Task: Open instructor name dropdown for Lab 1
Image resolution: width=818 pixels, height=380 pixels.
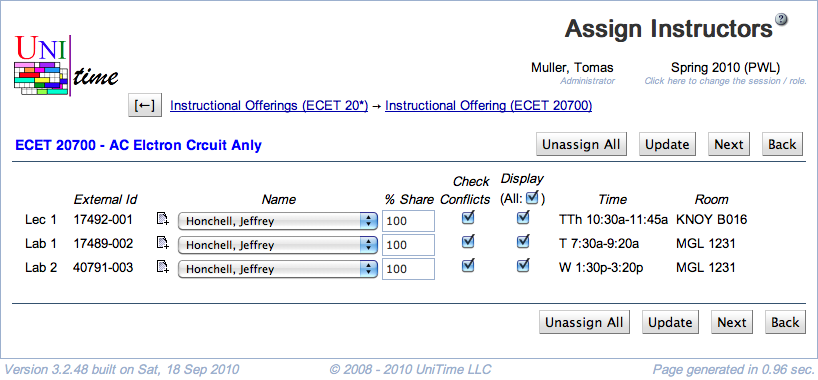Action: click(278, 245)
